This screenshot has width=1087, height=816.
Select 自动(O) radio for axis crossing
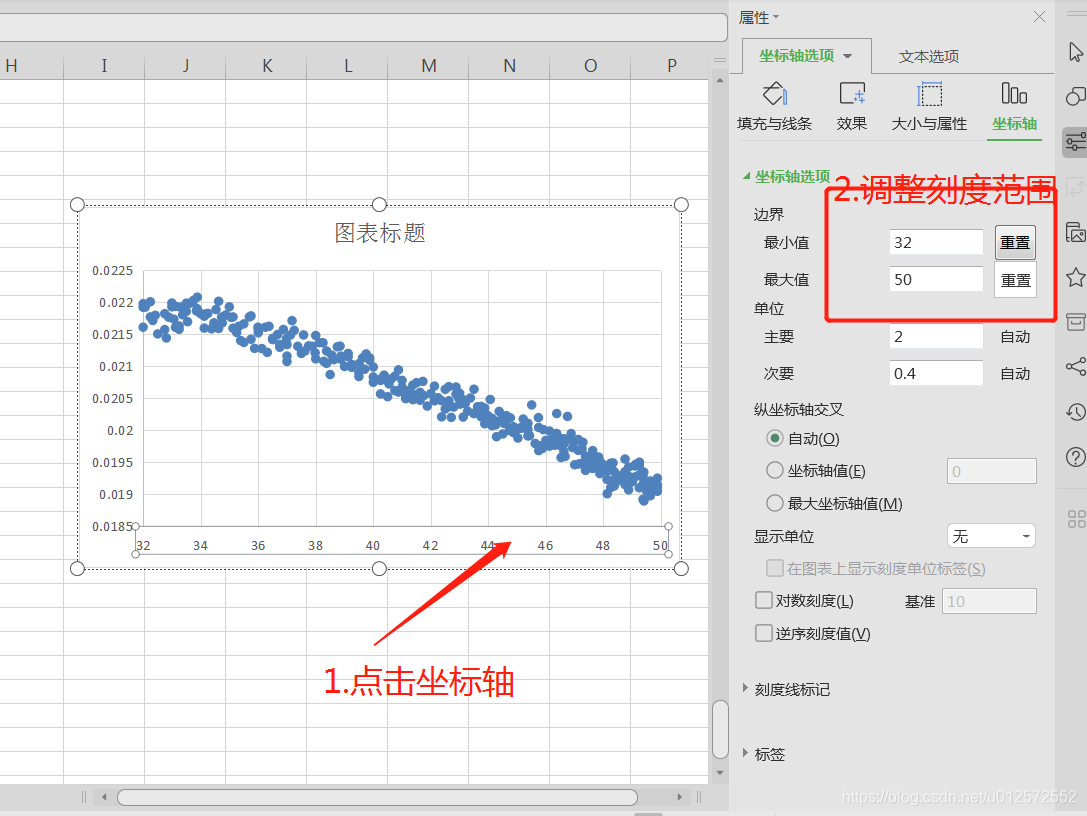click(x=774, y=438)
